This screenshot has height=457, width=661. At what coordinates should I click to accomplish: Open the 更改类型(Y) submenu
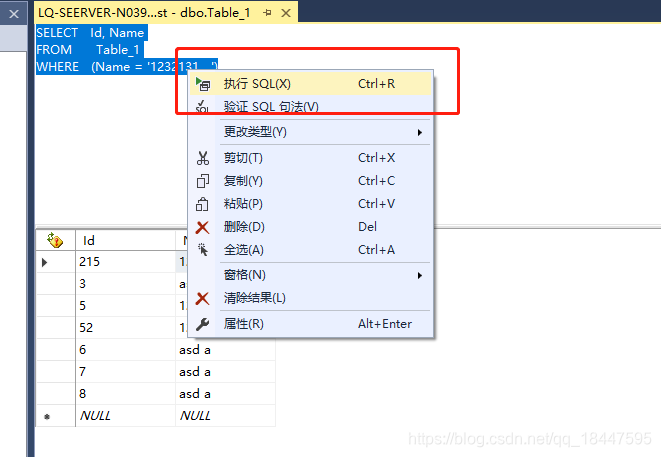click(311, 132)
